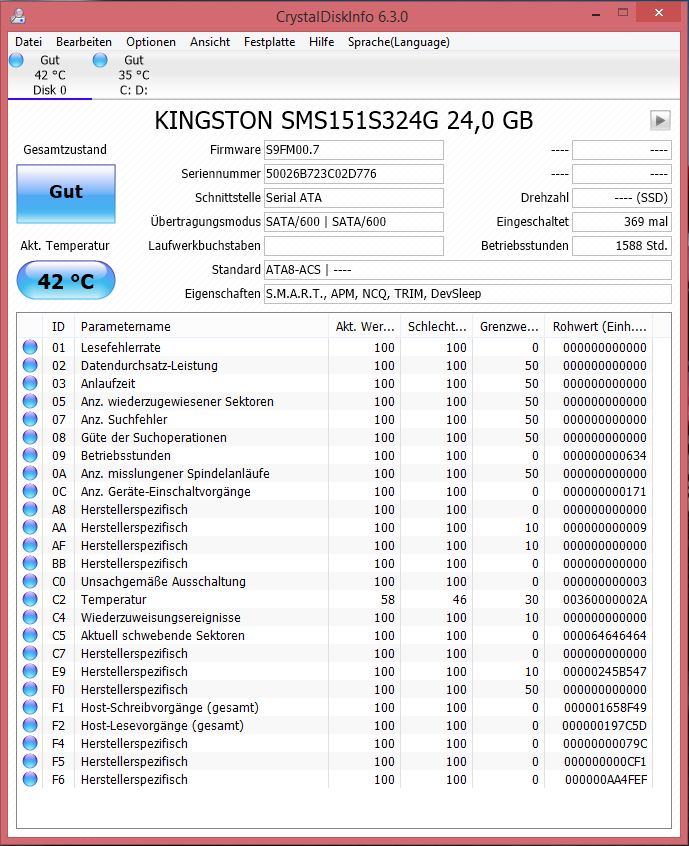The width and height of the screenshot is (689, 846).
Task: Select the F6 Herstellerspezifisch row name
Action: coord(134,780)
